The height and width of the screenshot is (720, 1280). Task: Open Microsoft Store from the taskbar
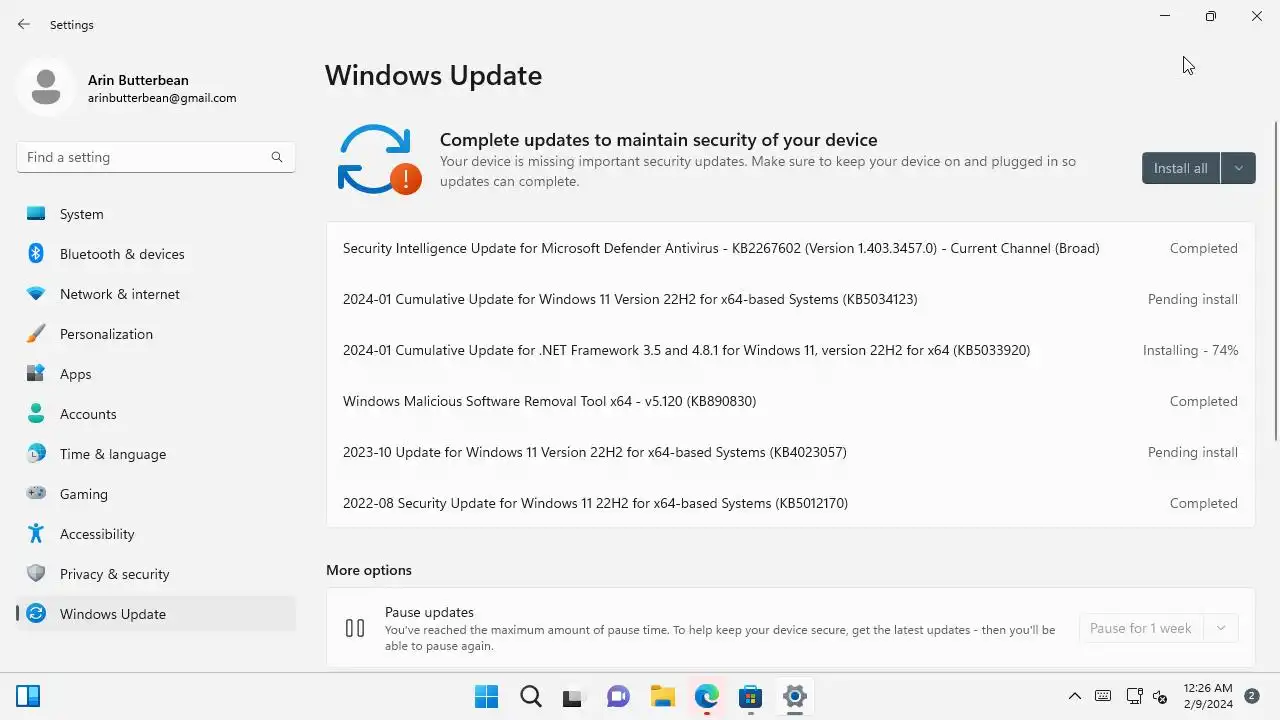coord(750,697)
